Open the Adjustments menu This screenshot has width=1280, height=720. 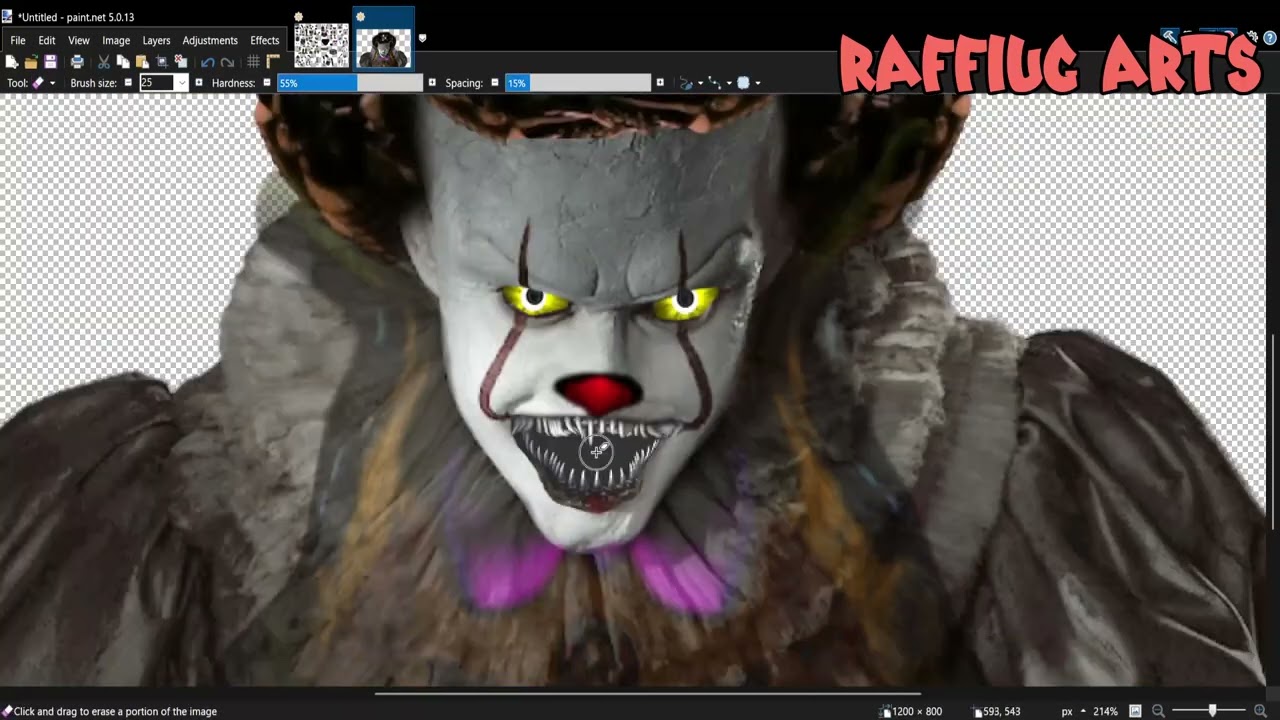[210, 40]
